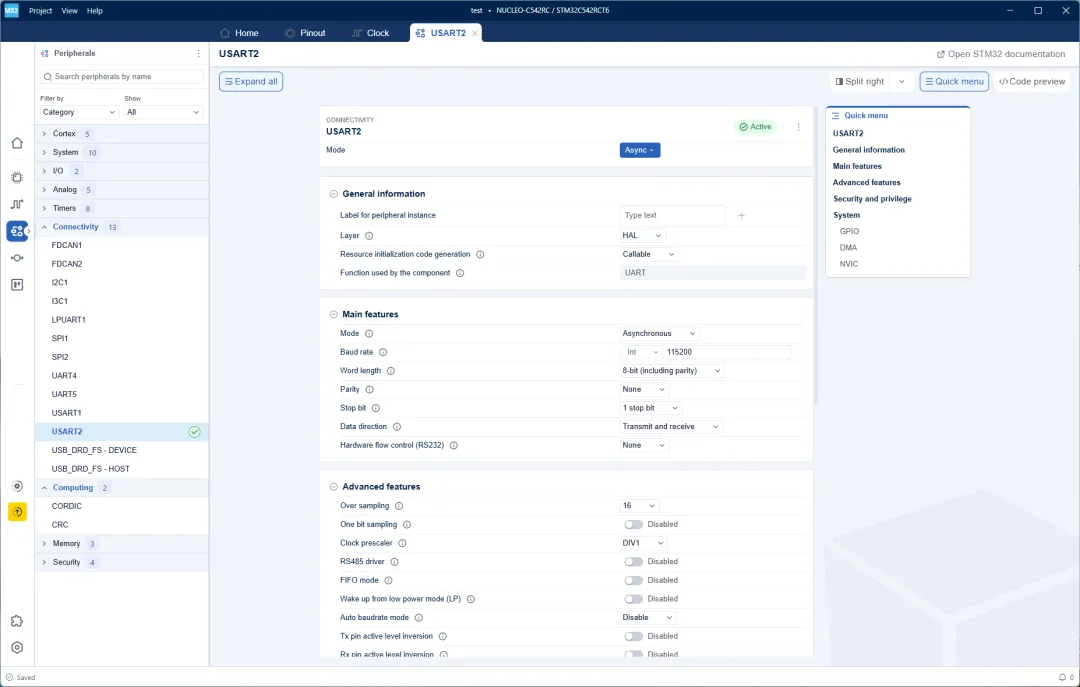Click the plus icon next to label field
1080x687 pixels.
coord(741,216)
